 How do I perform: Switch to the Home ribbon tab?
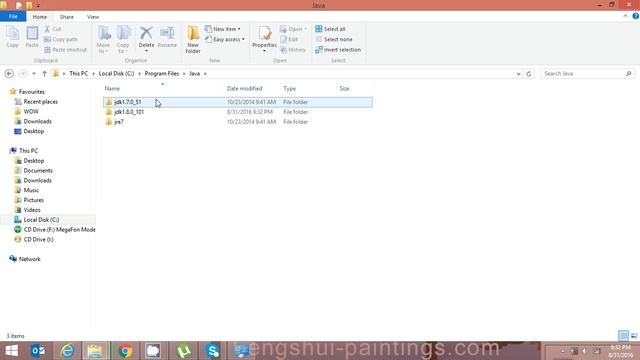[40, 17]
